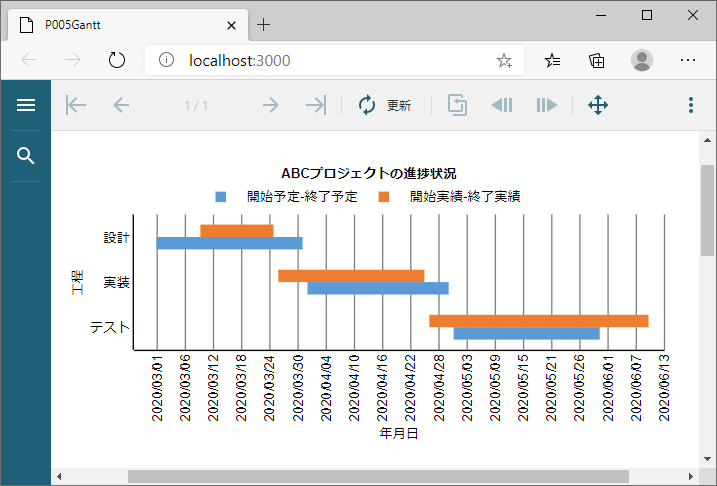The width and height of the screenshot is (717, 486).
Task: Click vertical scrollbar down arrow
Action: coord(707,459)
